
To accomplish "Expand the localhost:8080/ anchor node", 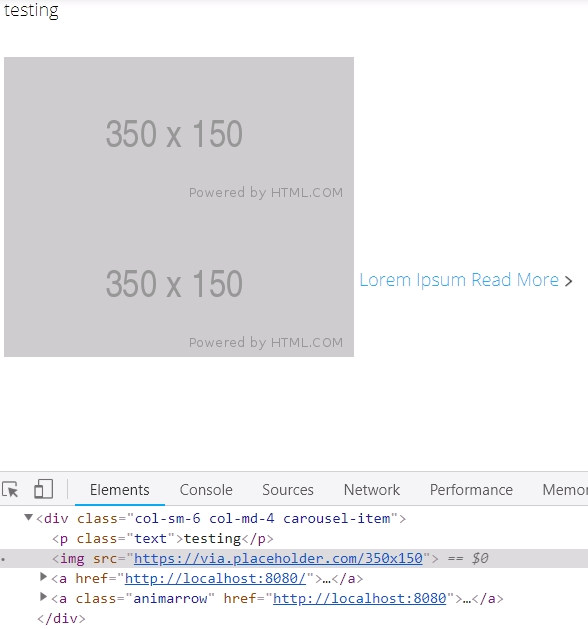I will point(43,577).
